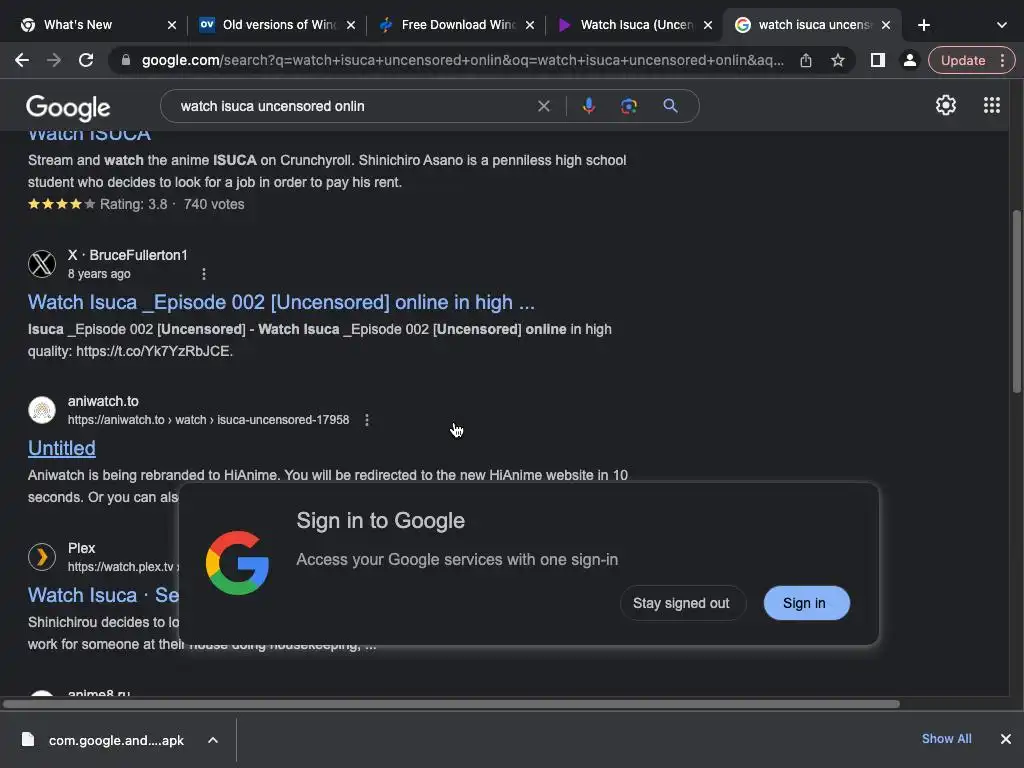Click the horizontal page scrollbar
Screen dimensions: 1024x768
tap(451, 704)
